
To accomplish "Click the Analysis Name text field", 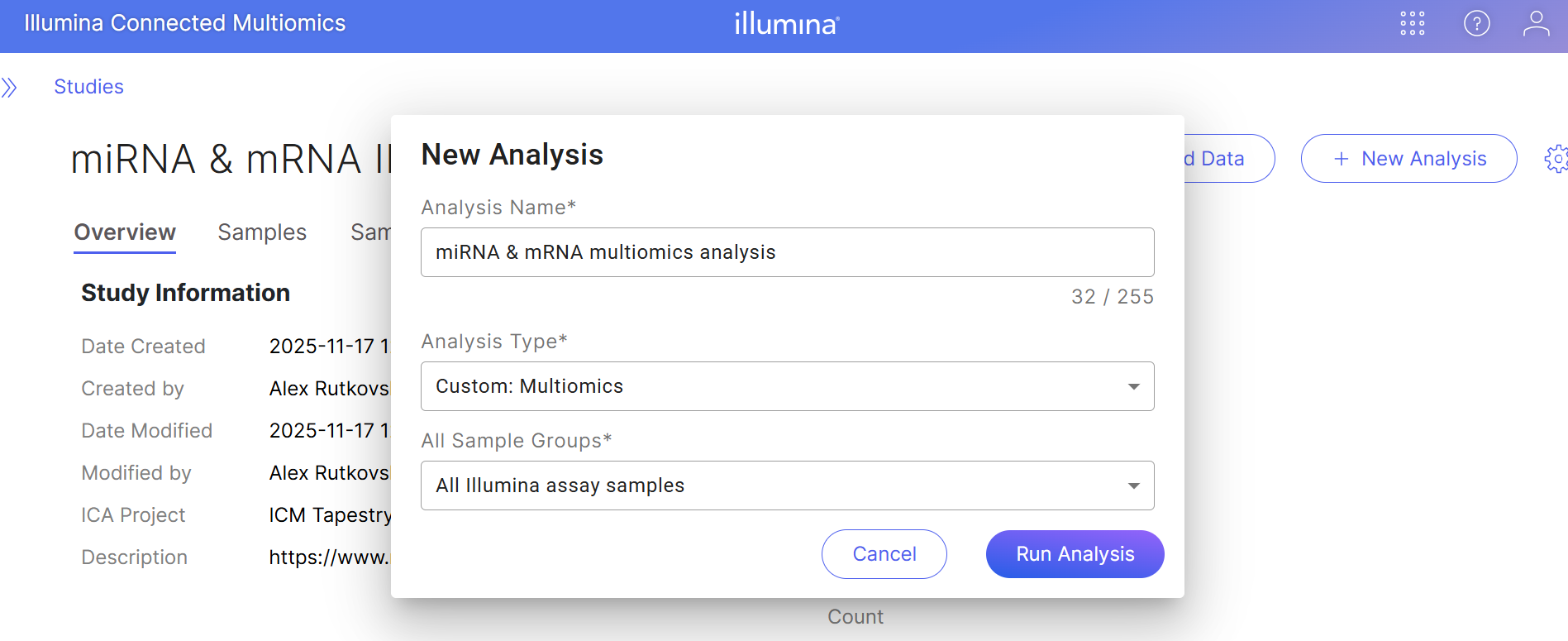I will tap(787, 252).
